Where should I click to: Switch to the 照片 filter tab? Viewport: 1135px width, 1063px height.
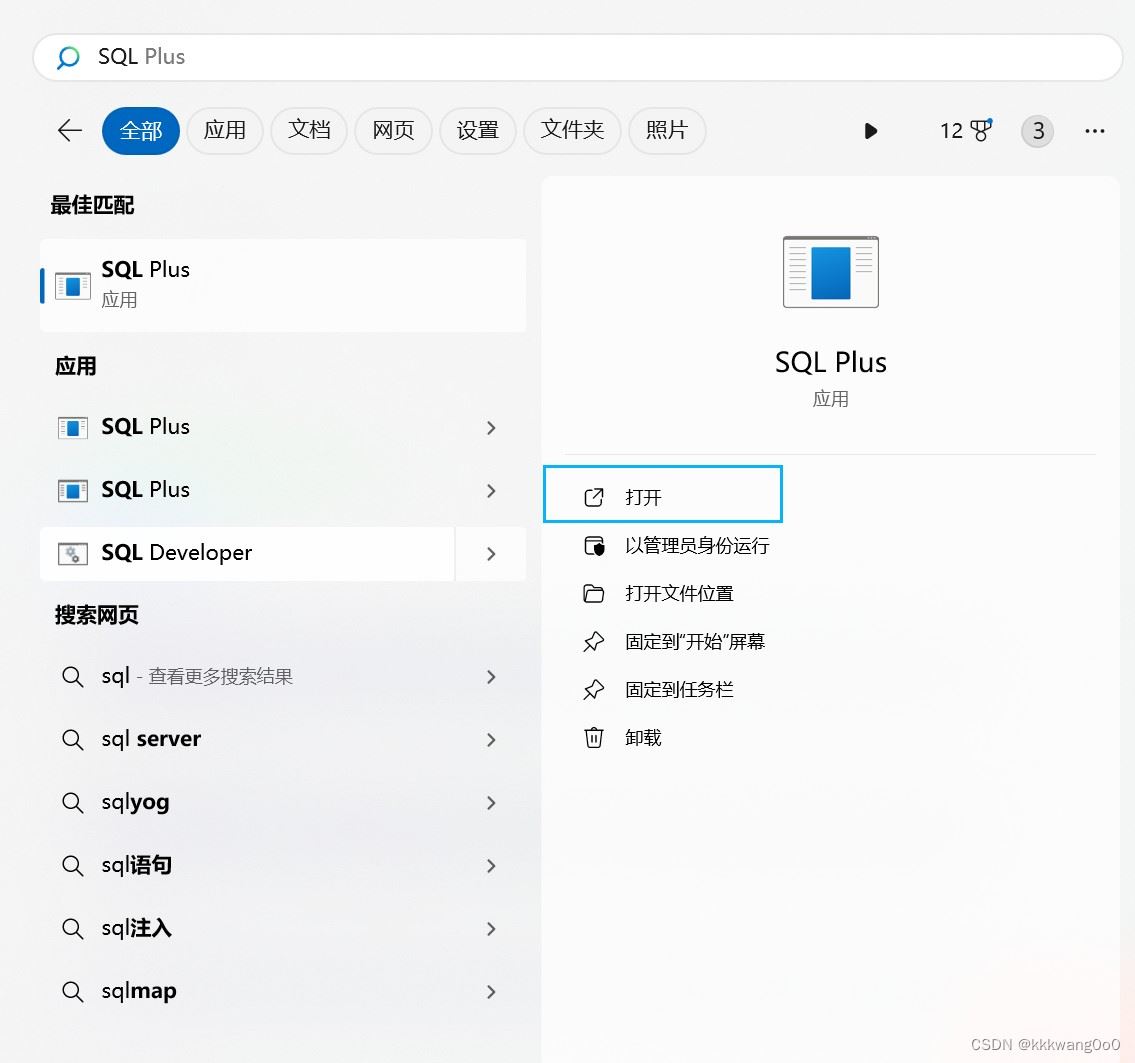667,131
